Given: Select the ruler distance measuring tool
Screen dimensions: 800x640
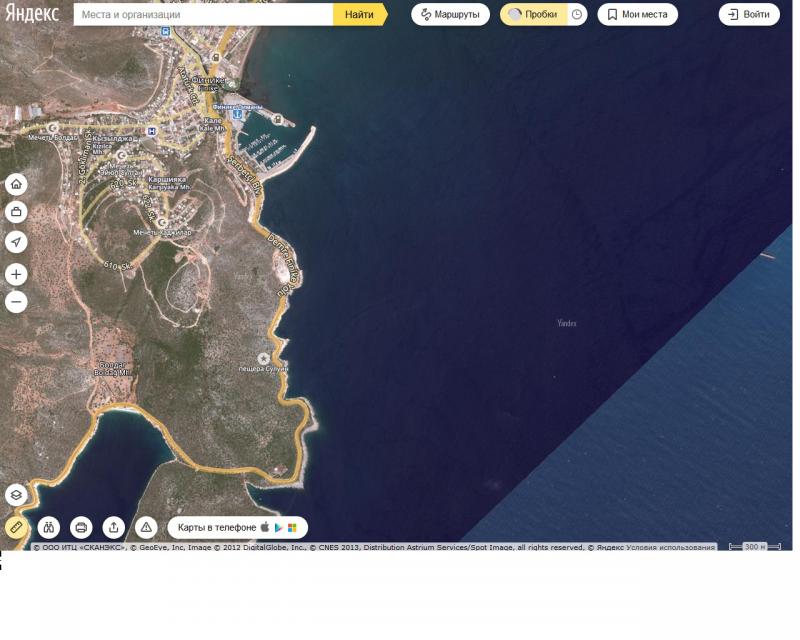Looking at the screenshot, I should click(16, 527).
